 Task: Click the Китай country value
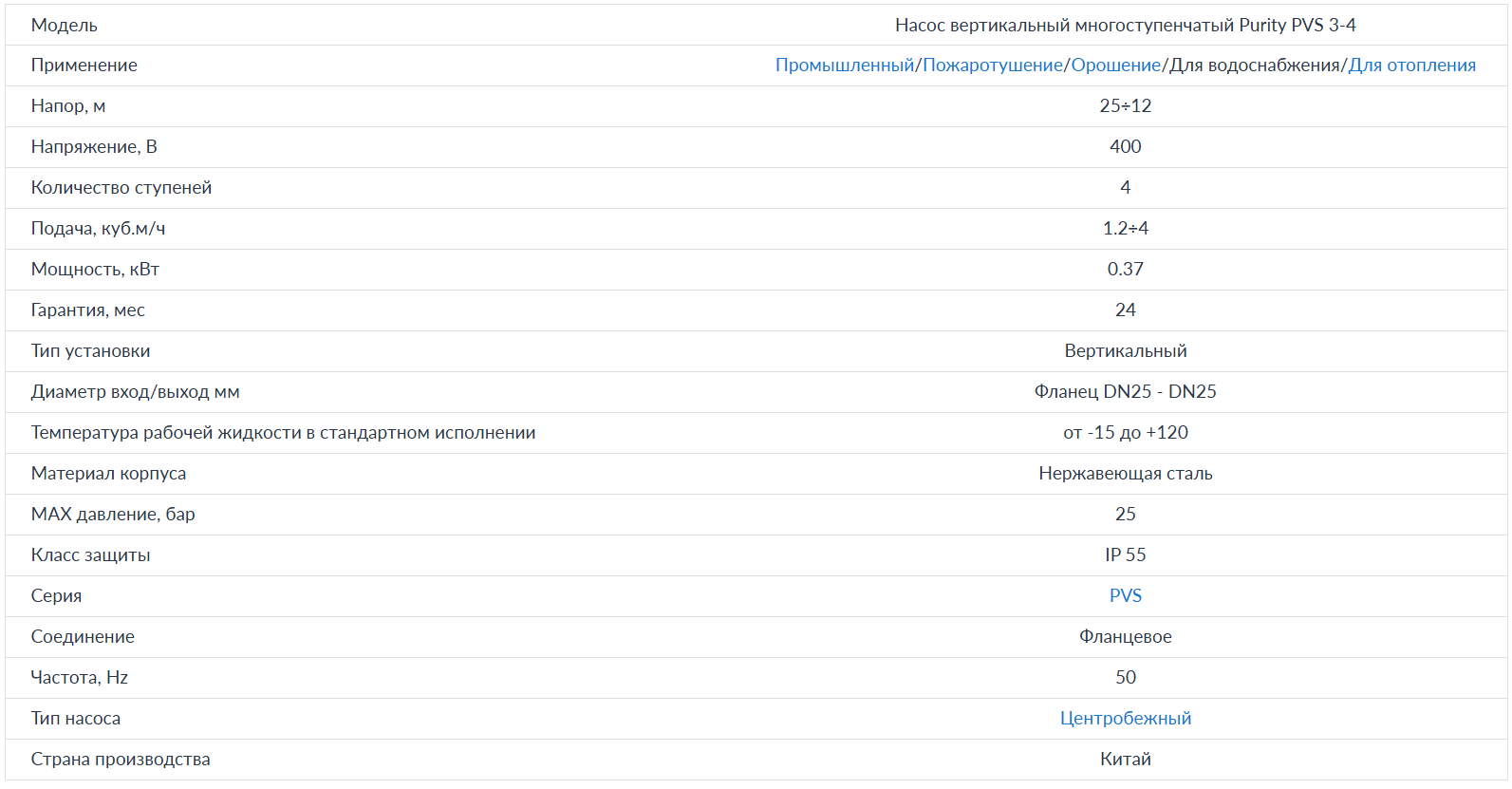[x=1126, y=759]
